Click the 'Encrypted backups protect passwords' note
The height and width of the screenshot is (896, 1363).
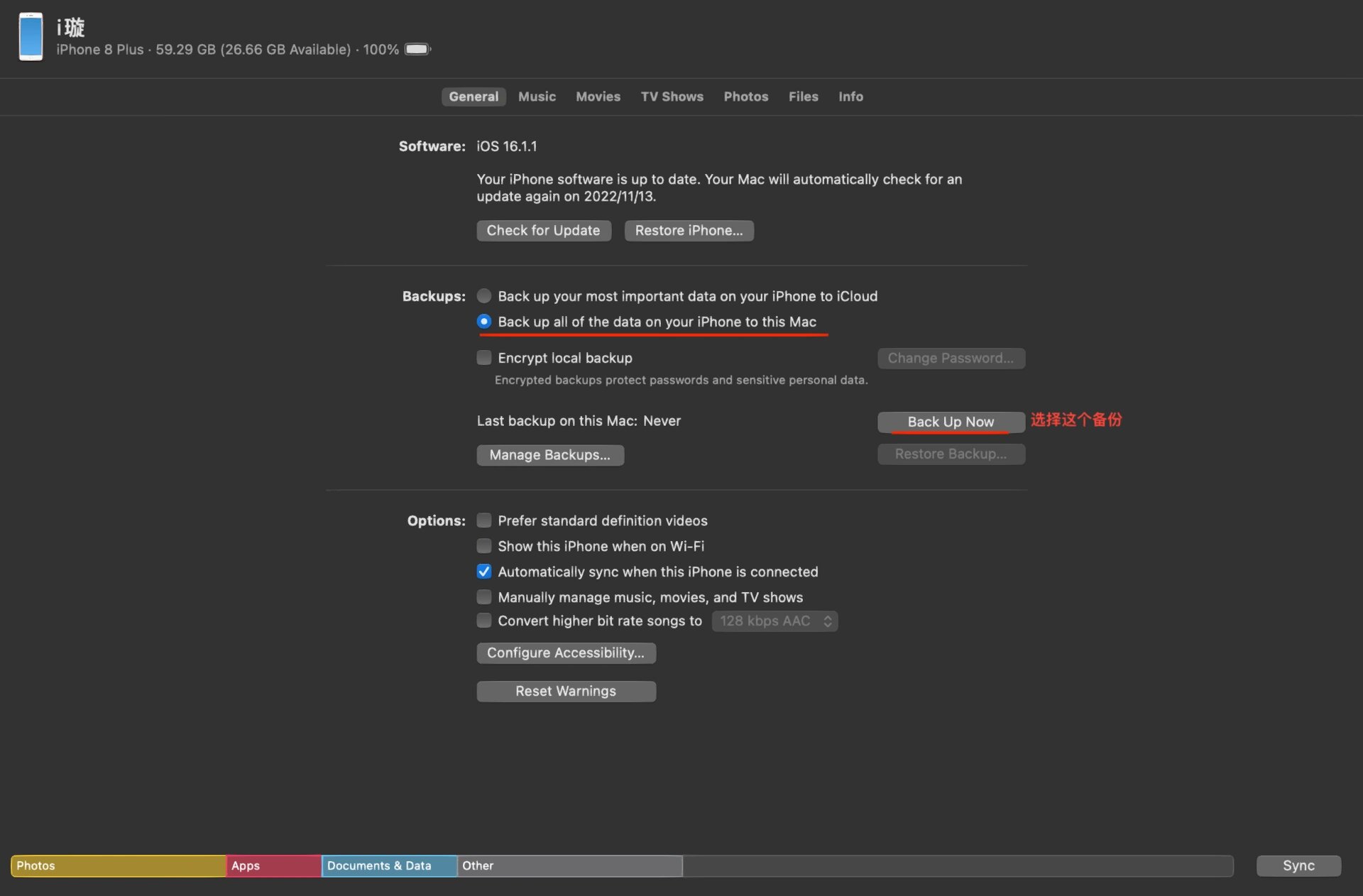click(681, 381)
